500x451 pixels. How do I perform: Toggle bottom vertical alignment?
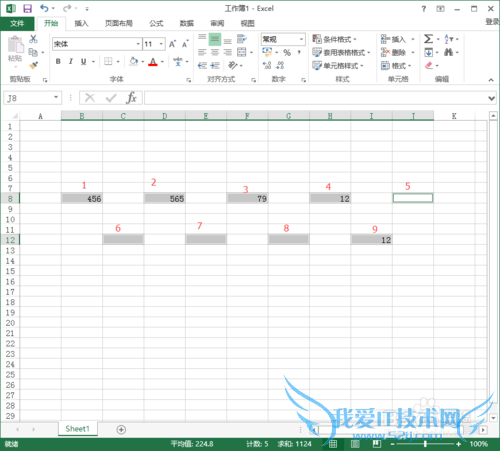tap(228, 41)
